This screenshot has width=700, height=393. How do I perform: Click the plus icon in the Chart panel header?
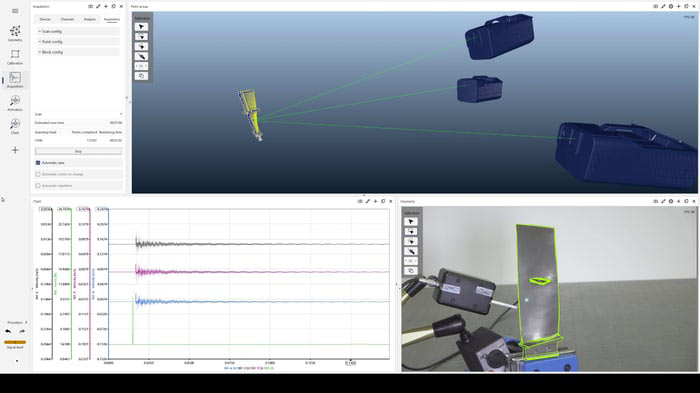[x=375, y=201]
